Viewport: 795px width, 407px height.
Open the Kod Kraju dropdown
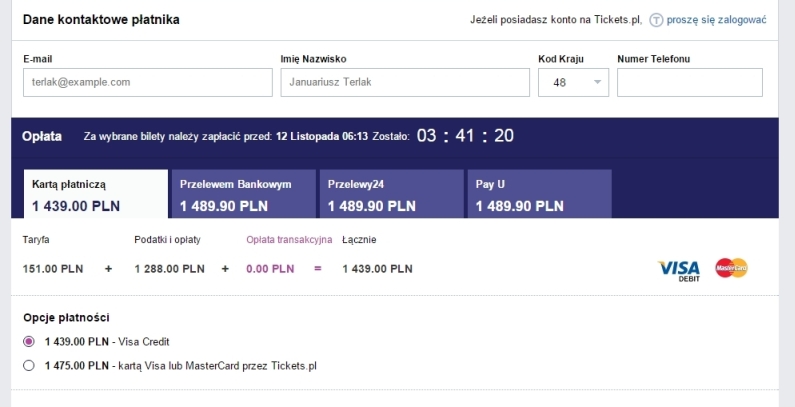[x=573, y=82]
